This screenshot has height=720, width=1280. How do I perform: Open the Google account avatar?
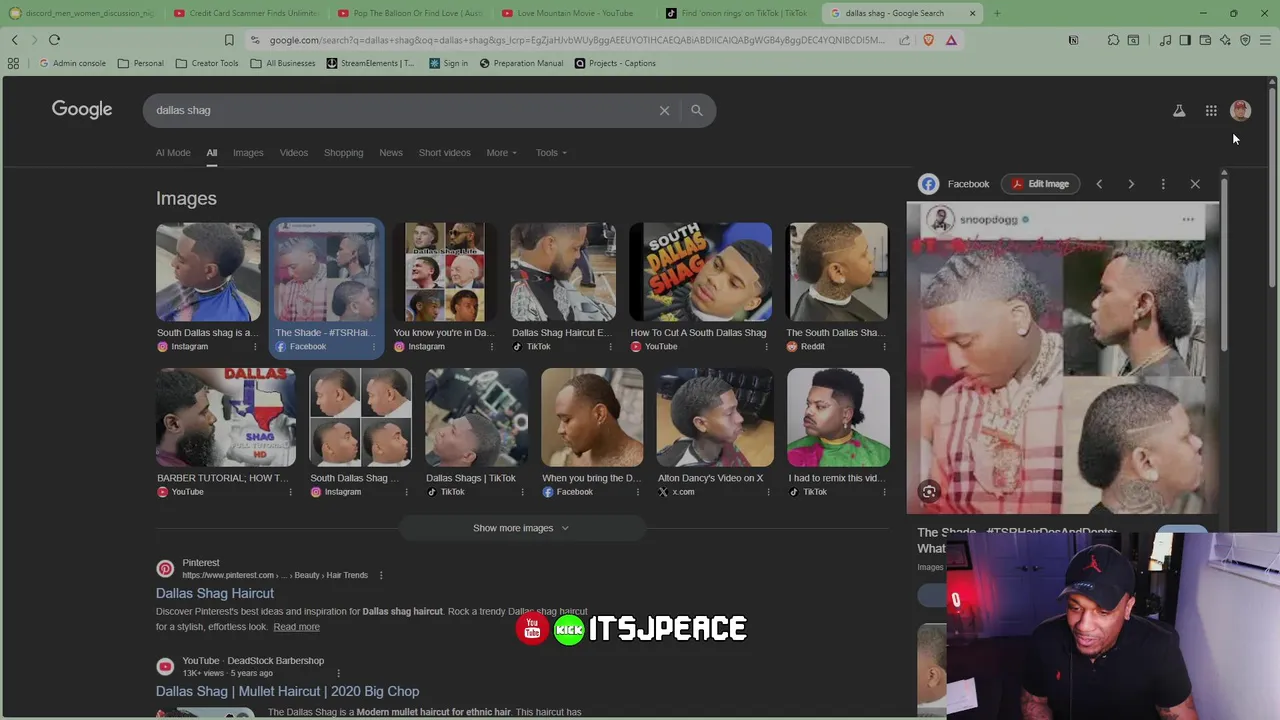tap(1240, 110)
